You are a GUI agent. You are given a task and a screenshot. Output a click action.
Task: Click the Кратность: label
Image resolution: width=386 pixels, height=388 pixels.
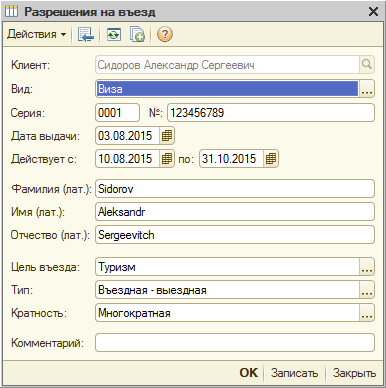pyautogui.click(x=39, y=313)
